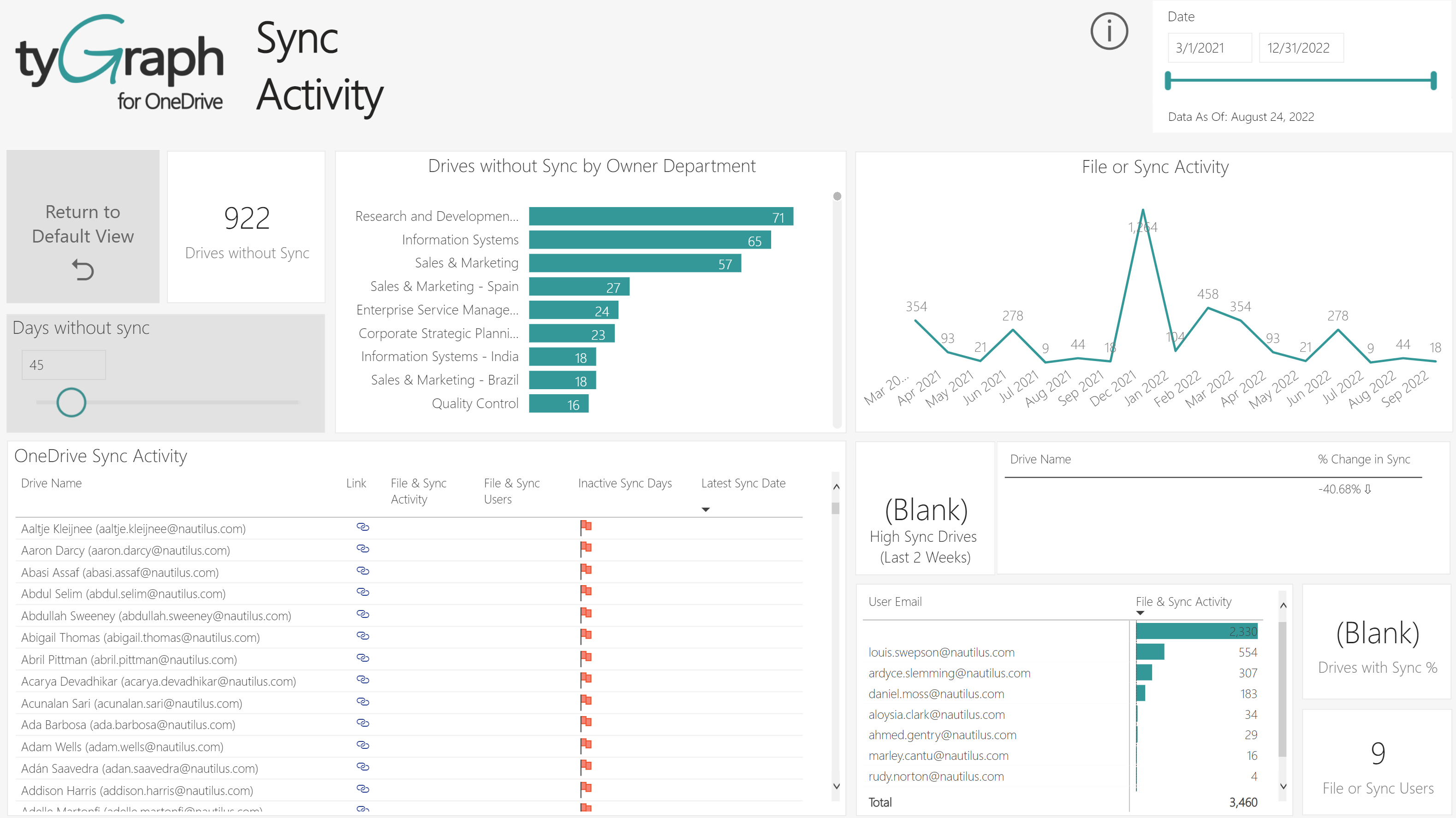The image size is (1456, 818).
Task: Sort by Latest Sync Date column header
Action: click(x=743, y=484)
